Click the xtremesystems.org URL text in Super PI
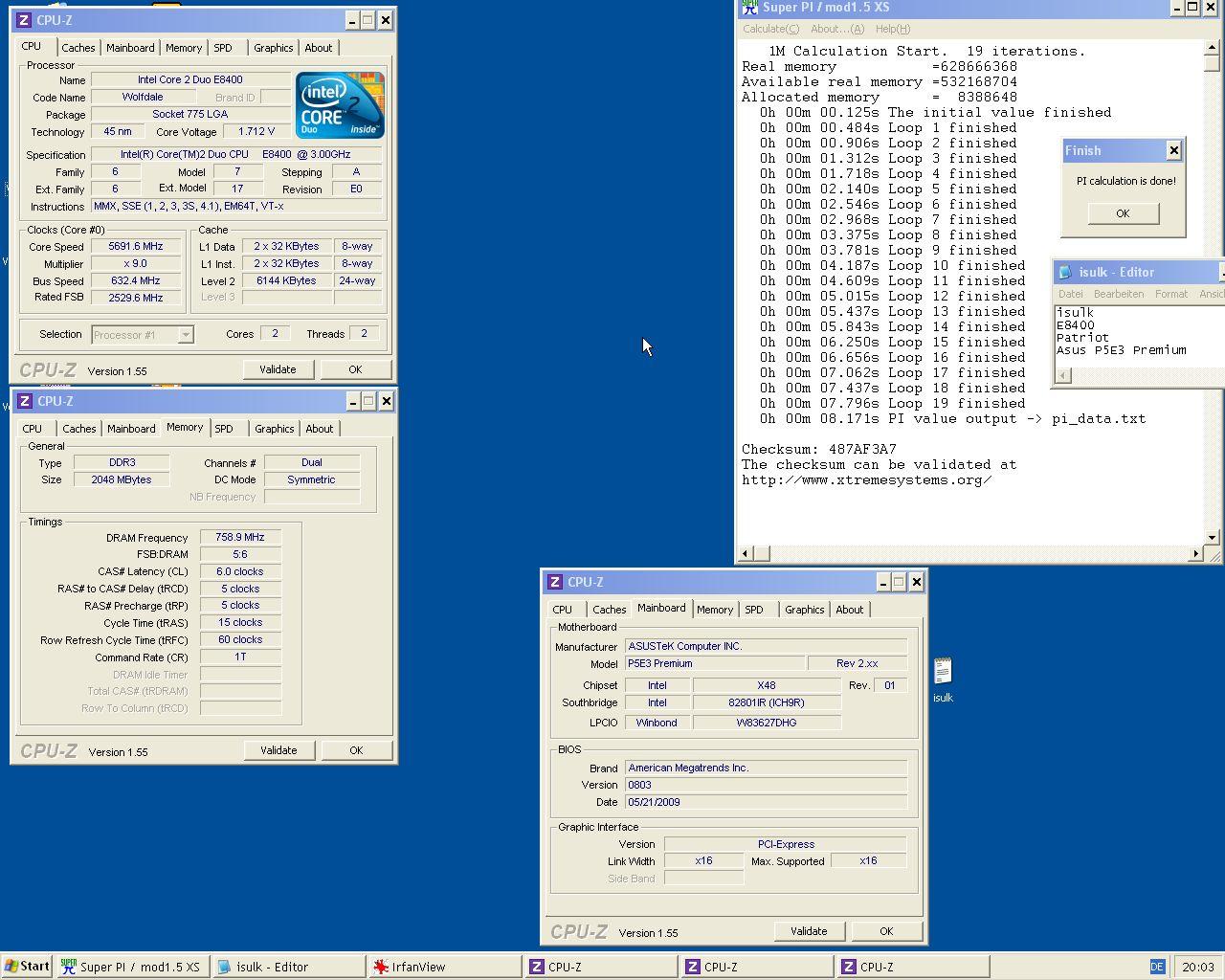1225x980 pixels. coord(866,479)
